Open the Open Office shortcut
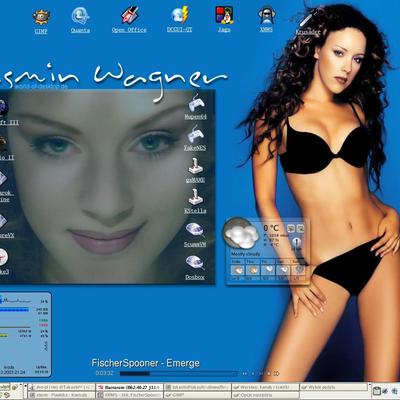The height and width of the screenshot is (400, 400). coord(129,20)
